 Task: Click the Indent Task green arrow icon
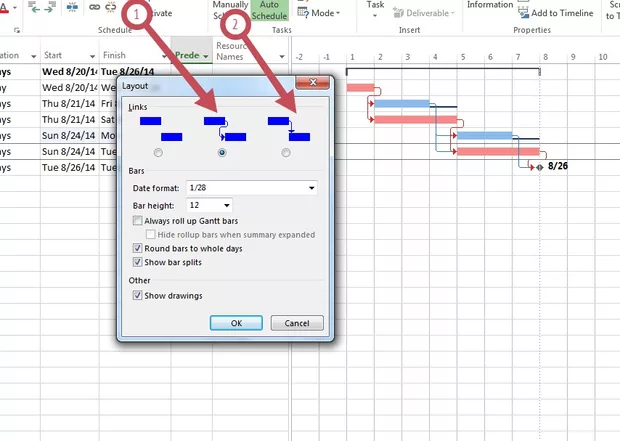51,7
